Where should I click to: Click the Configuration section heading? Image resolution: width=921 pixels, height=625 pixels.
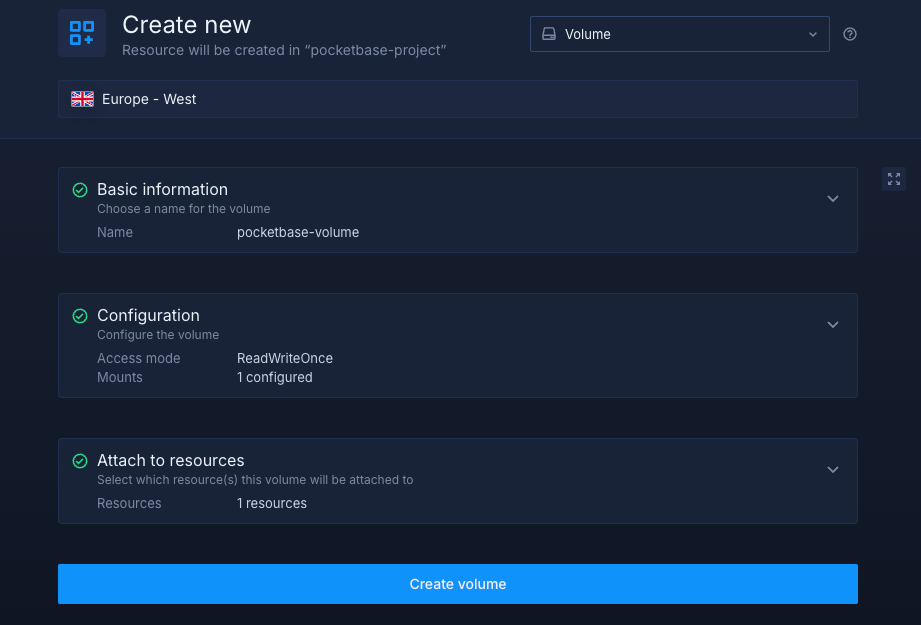tap(148, 315)
